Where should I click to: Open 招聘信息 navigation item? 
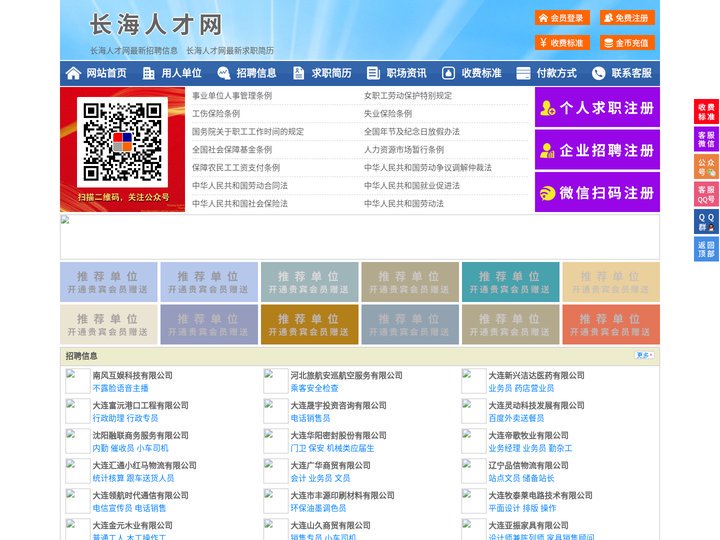(256, 73)
